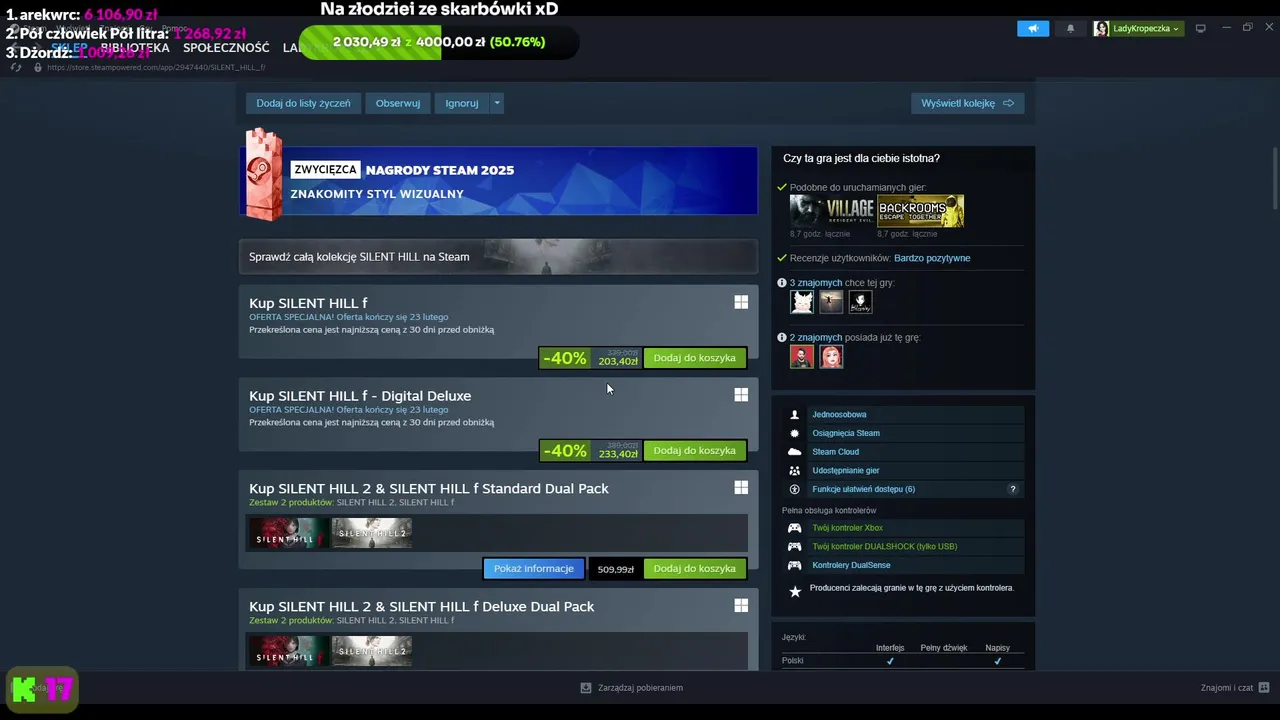Open SILENT HILL 2 thumbnail in Deluxe Dual Pack
The image size is (1280, 720).
click(371, 651)
